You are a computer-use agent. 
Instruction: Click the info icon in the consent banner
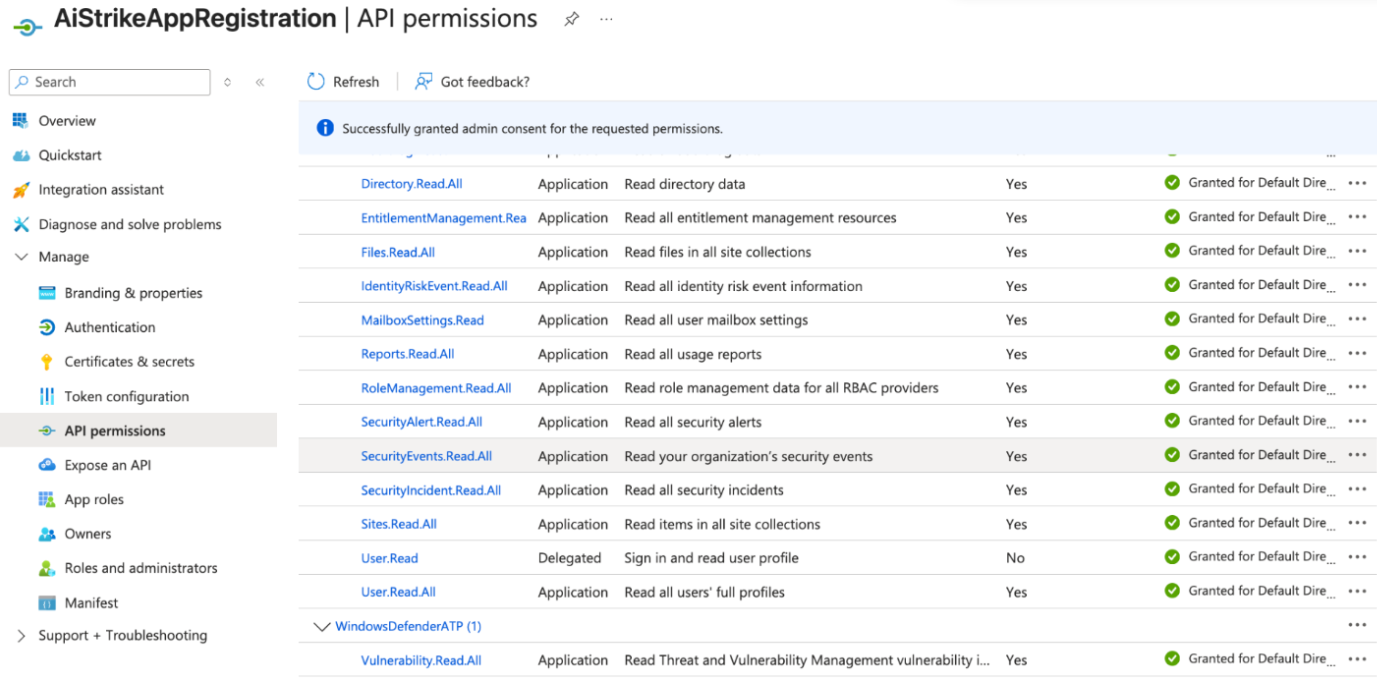click(x=325, y=128)
